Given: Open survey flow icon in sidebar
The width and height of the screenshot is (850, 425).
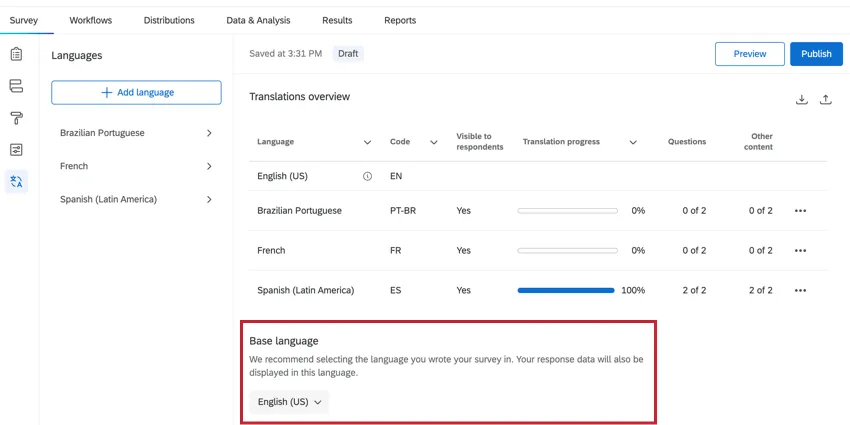Looking at the screenshot, I should 16,86.
